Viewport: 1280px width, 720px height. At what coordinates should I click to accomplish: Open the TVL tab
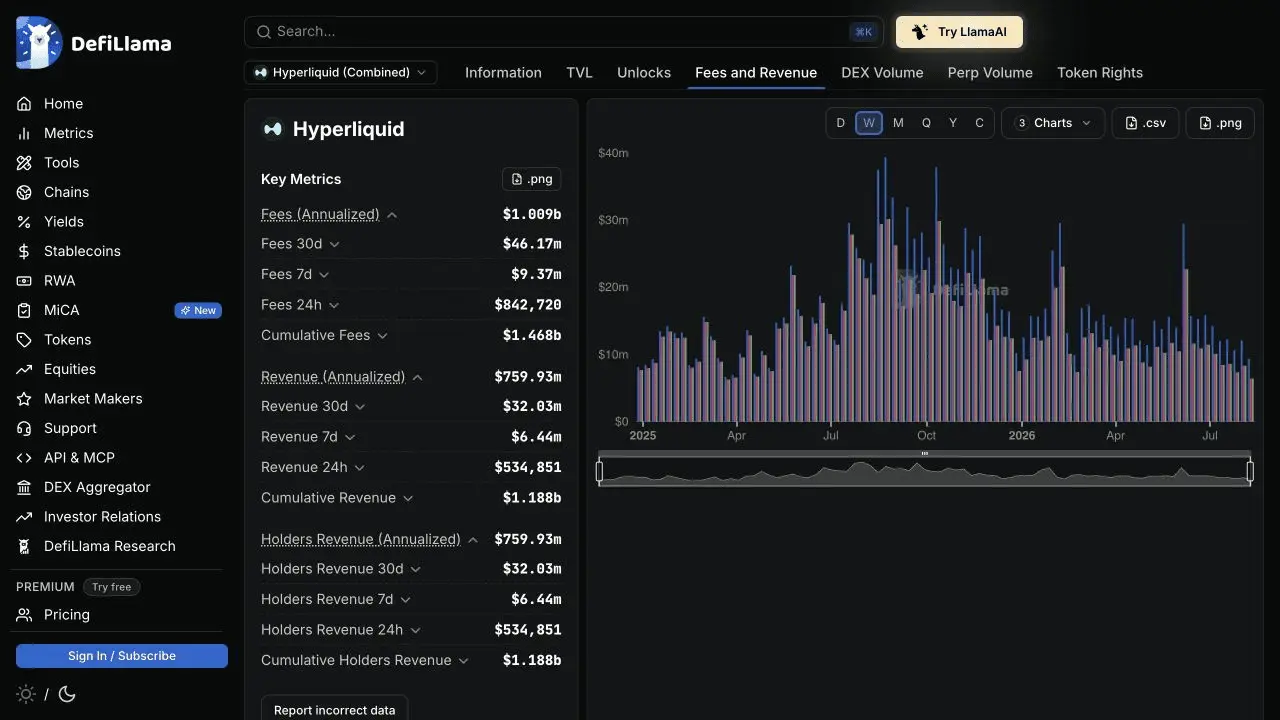[x=579, y=73]
